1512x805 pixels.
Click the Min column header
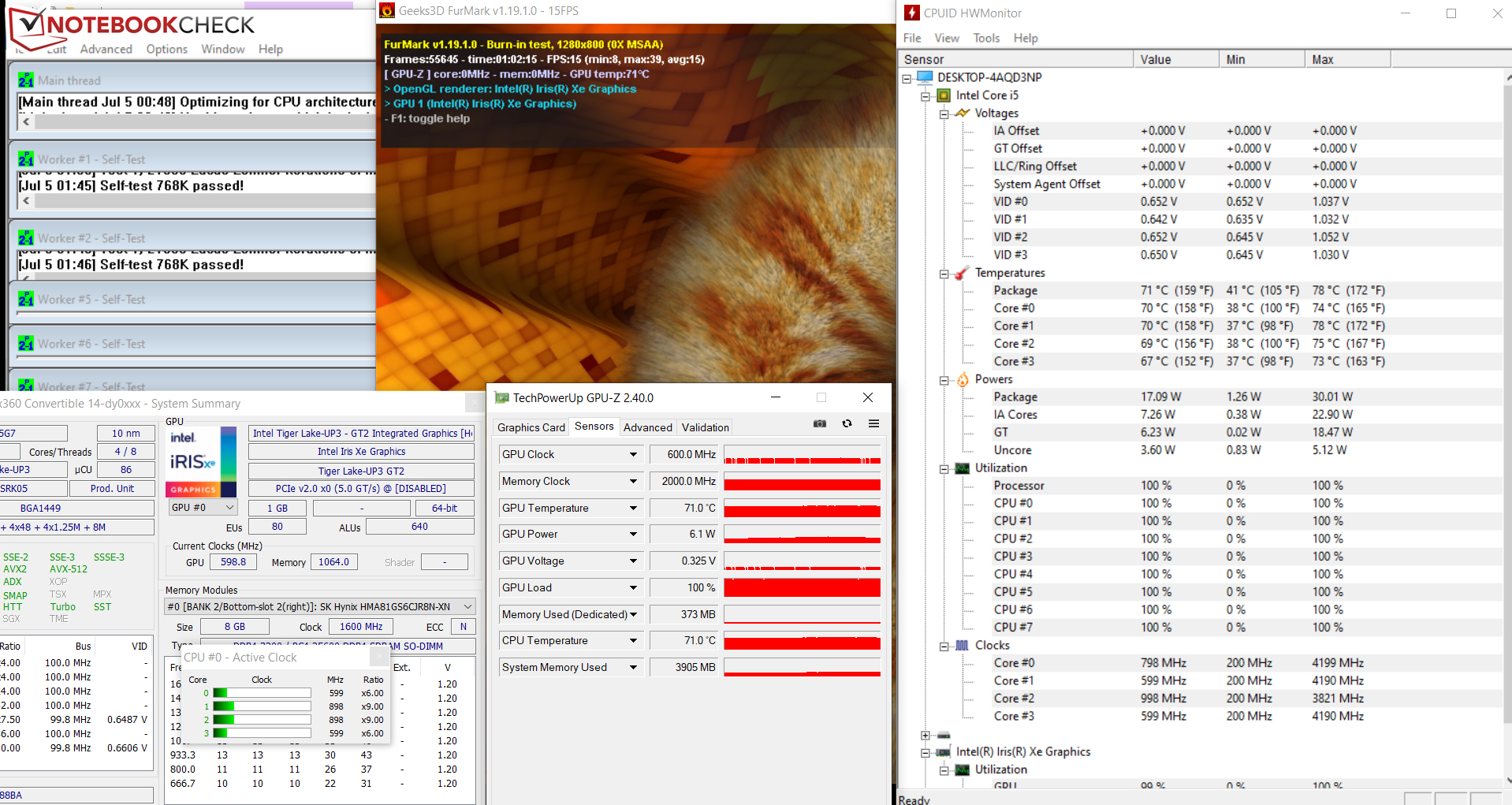pyautogui.click(x=1262, y=59)
